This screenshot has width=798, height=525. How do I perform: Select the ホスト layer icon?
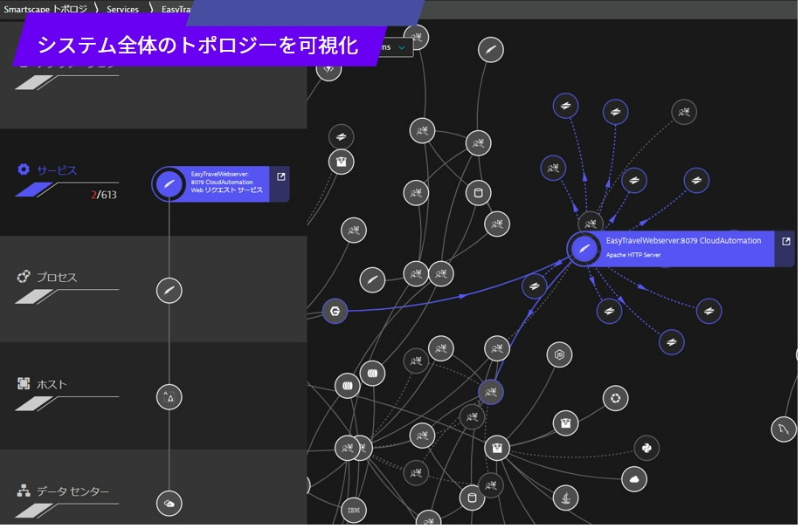[x=23, y=383]
